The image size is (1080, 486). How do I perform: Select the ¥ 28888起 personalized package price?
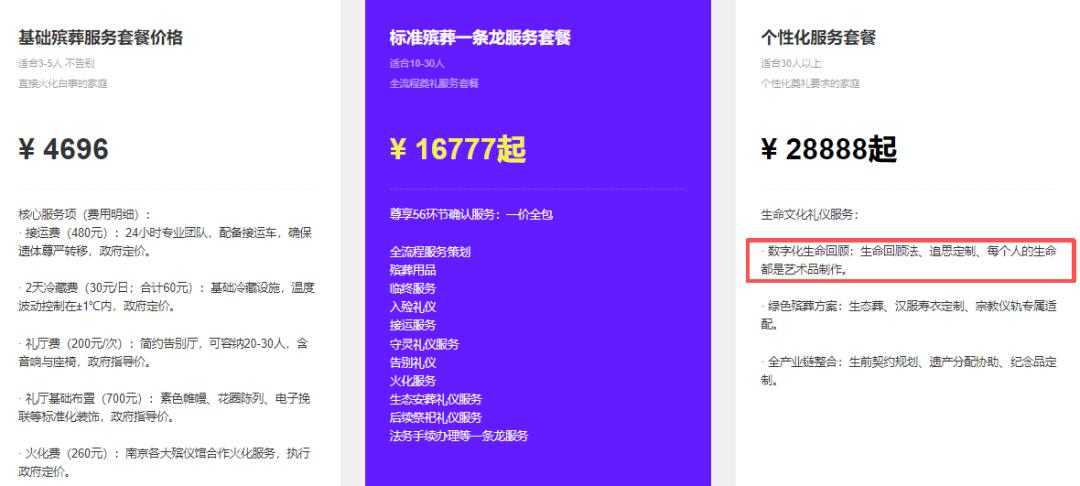point(829,149)
